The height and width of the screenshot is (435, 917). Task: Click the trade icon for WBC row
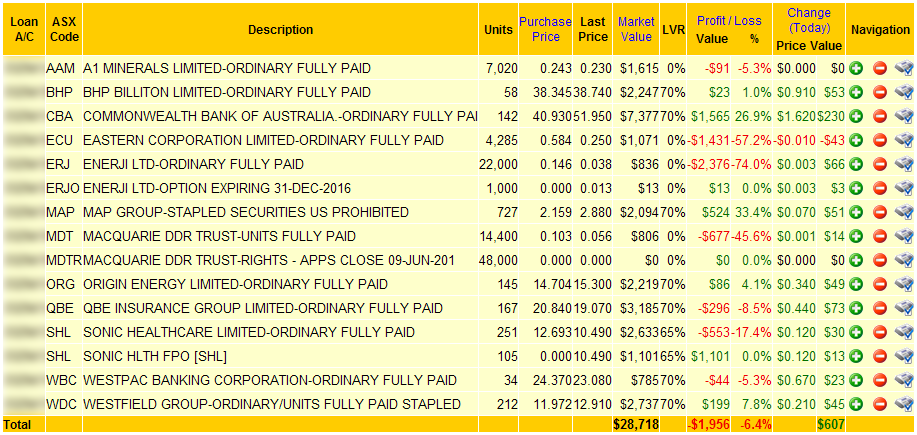pos(904,381)
